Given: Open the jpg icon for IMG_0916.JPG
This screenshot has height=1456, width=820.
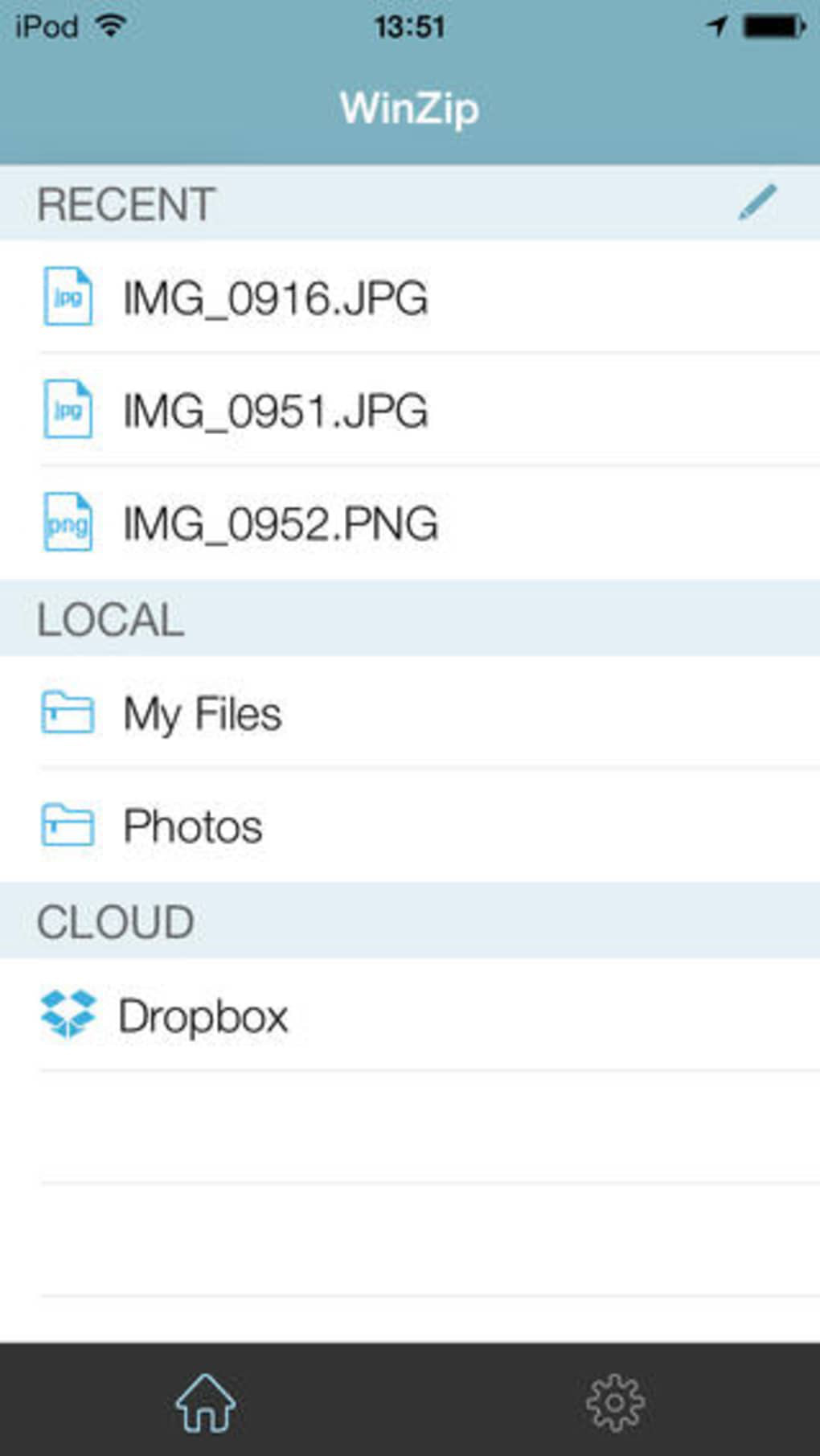Looking at the screenshot, I should (x=68, y=297).
